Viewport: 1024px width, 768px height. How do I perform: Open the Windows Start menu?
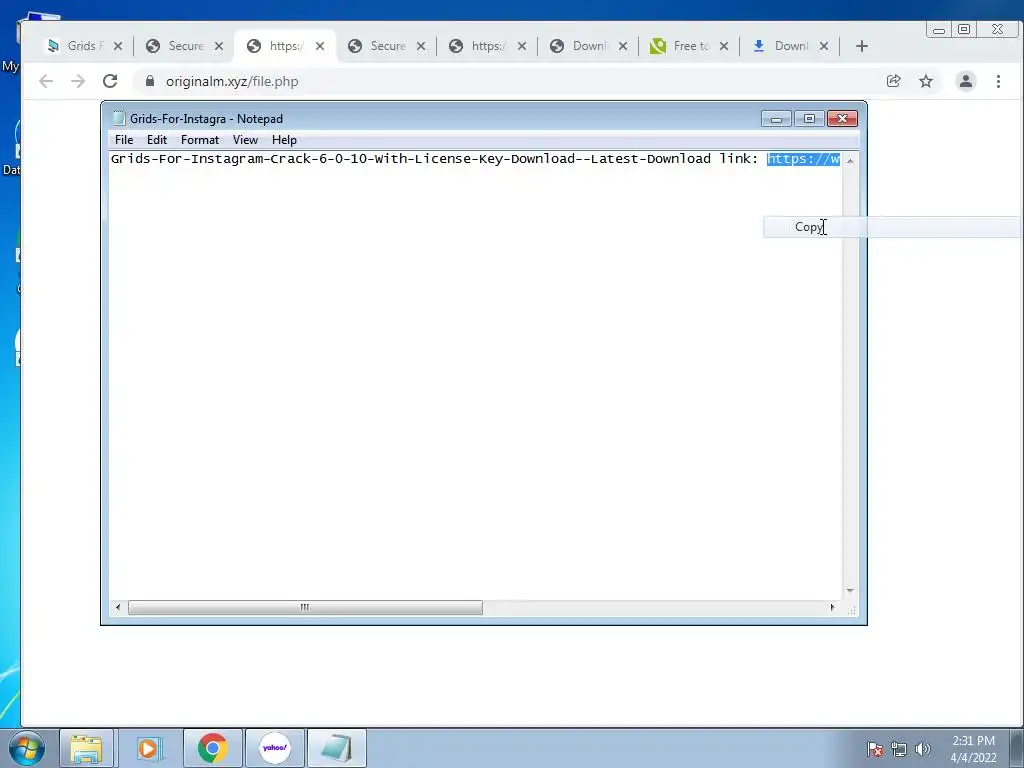[26, 748]
